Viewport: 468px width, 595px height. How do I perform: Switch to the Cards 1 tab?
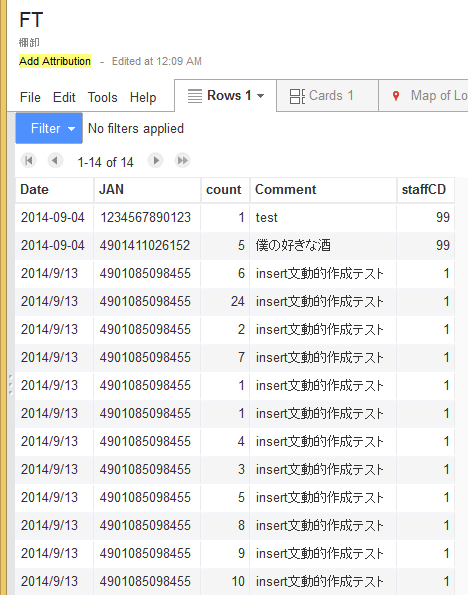(328, 96)
